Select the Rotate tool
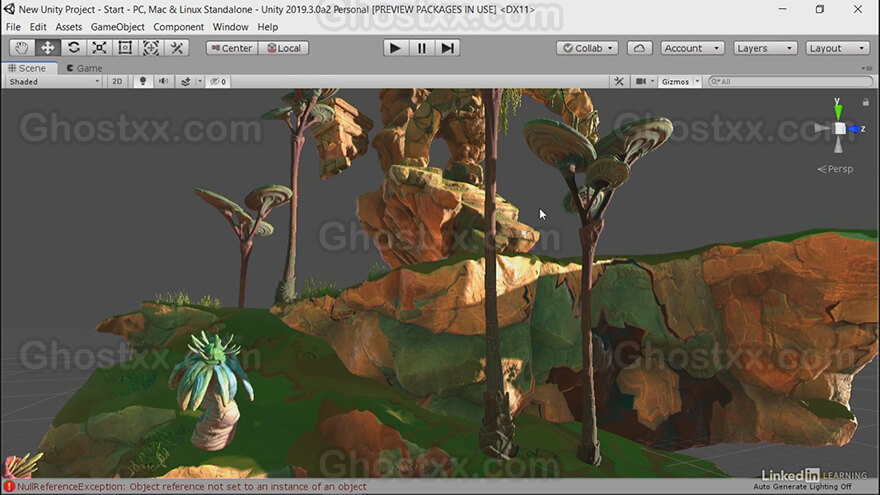880x495 pixels. tap(74, 48)
